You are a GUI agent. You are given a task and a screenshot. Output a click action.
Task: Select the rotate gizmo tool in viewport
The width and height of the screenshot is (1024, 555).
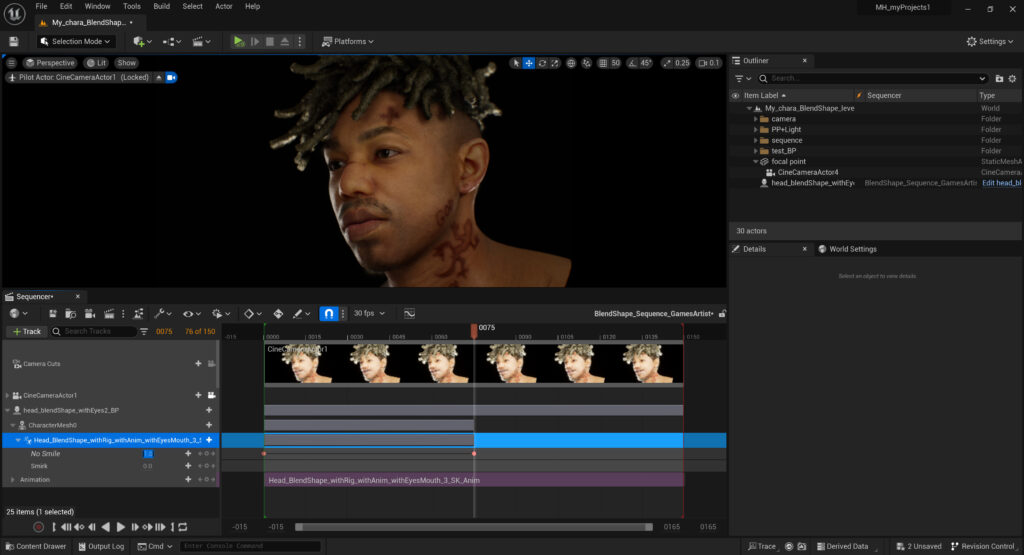coord(542,63)
